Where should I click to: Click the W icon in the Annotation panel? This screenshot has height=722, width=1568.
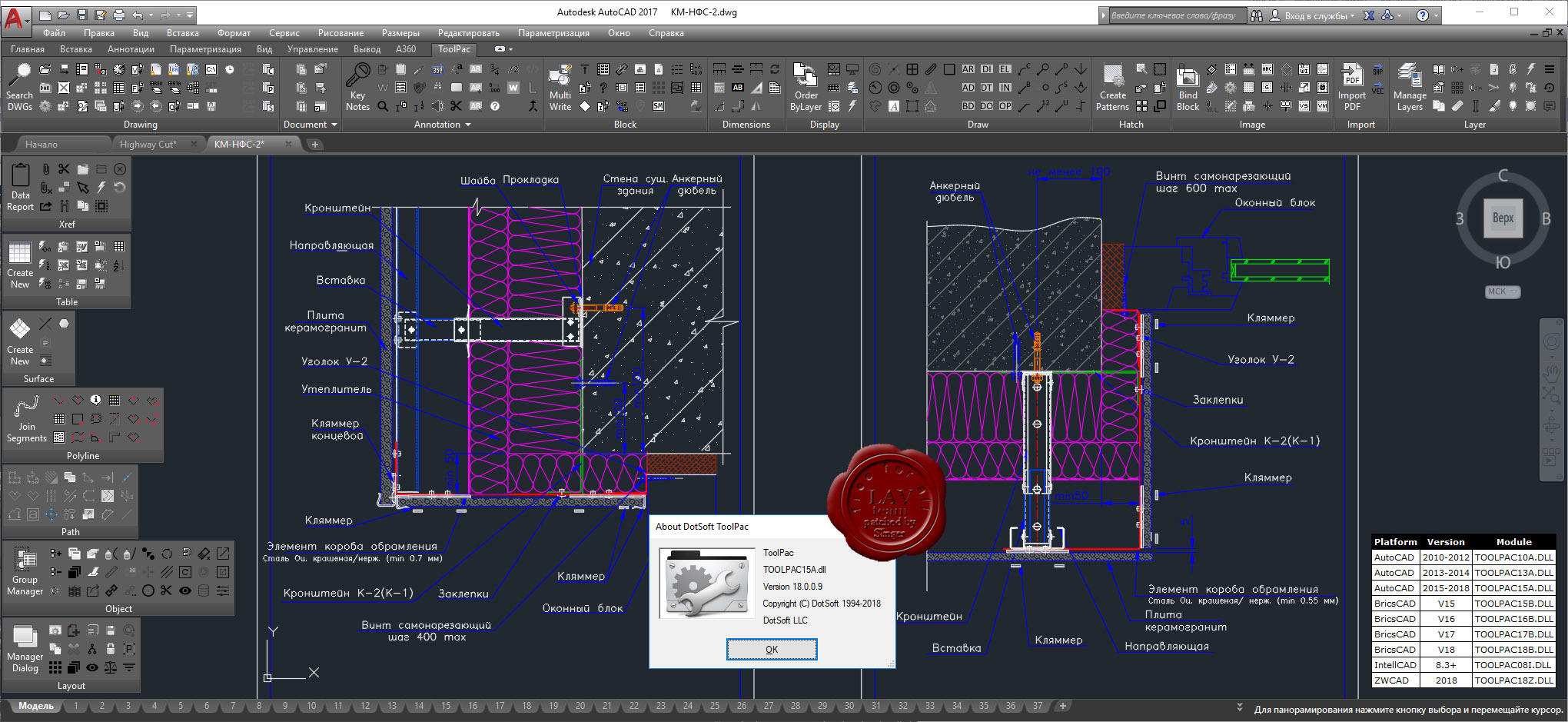(513, 88)
